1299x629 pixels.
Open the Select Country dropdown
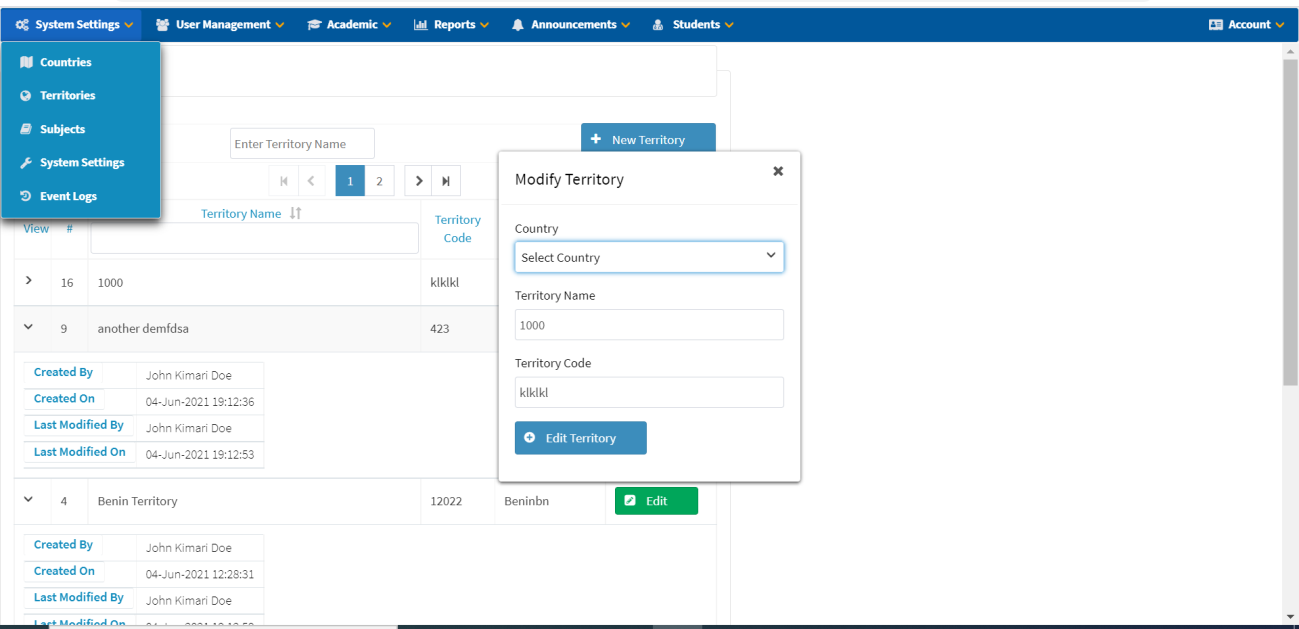648,257
